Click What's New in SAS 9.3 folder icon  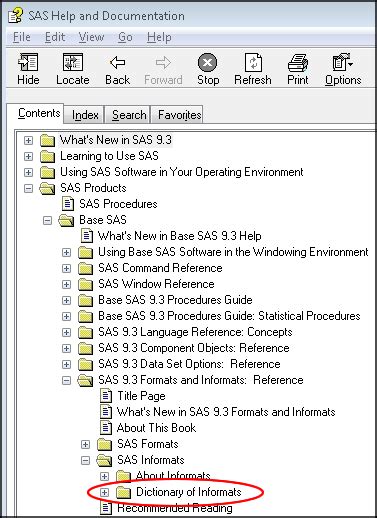point(47,140)
